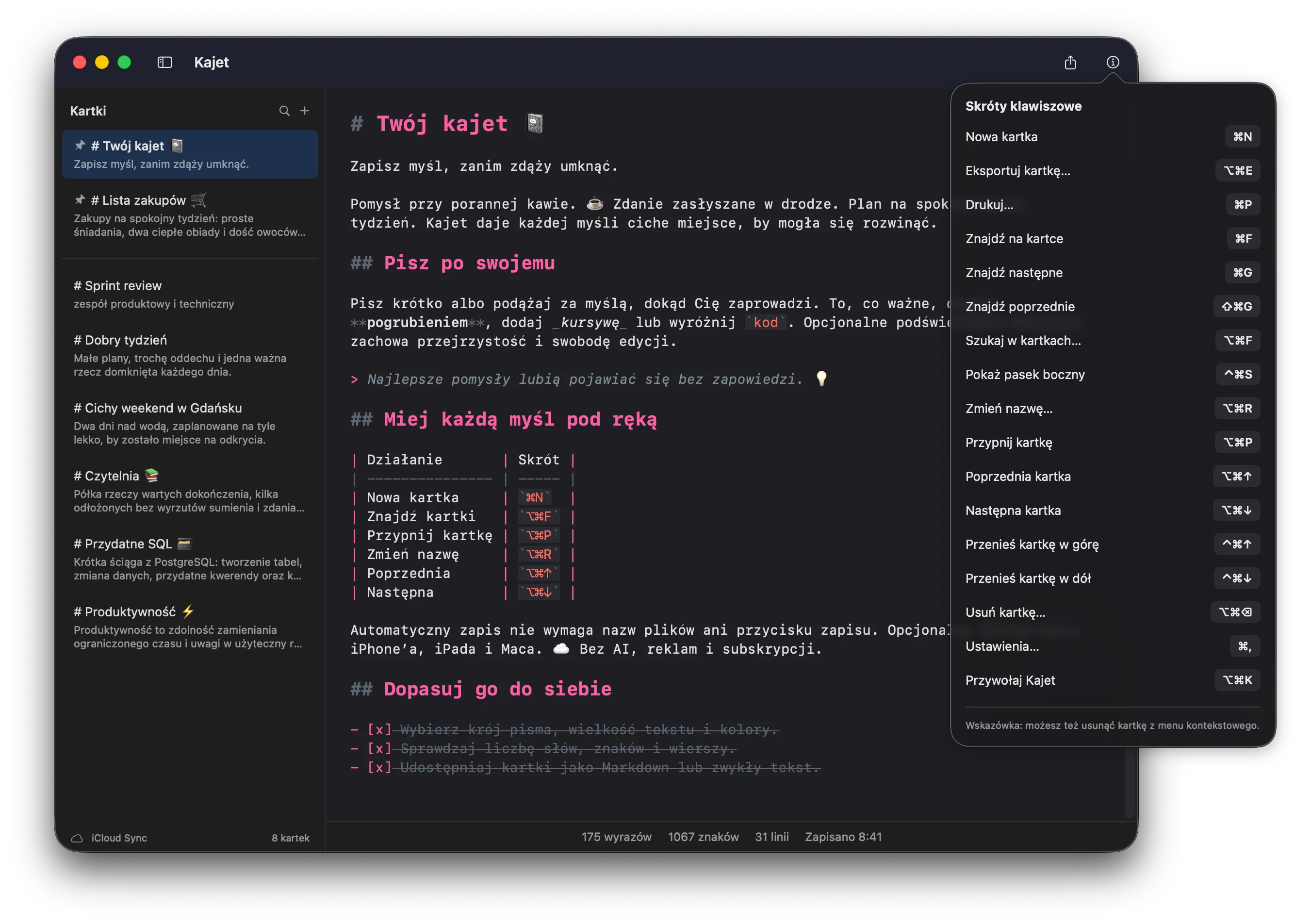Click the Dopasuj go do siebie heading

497,689
